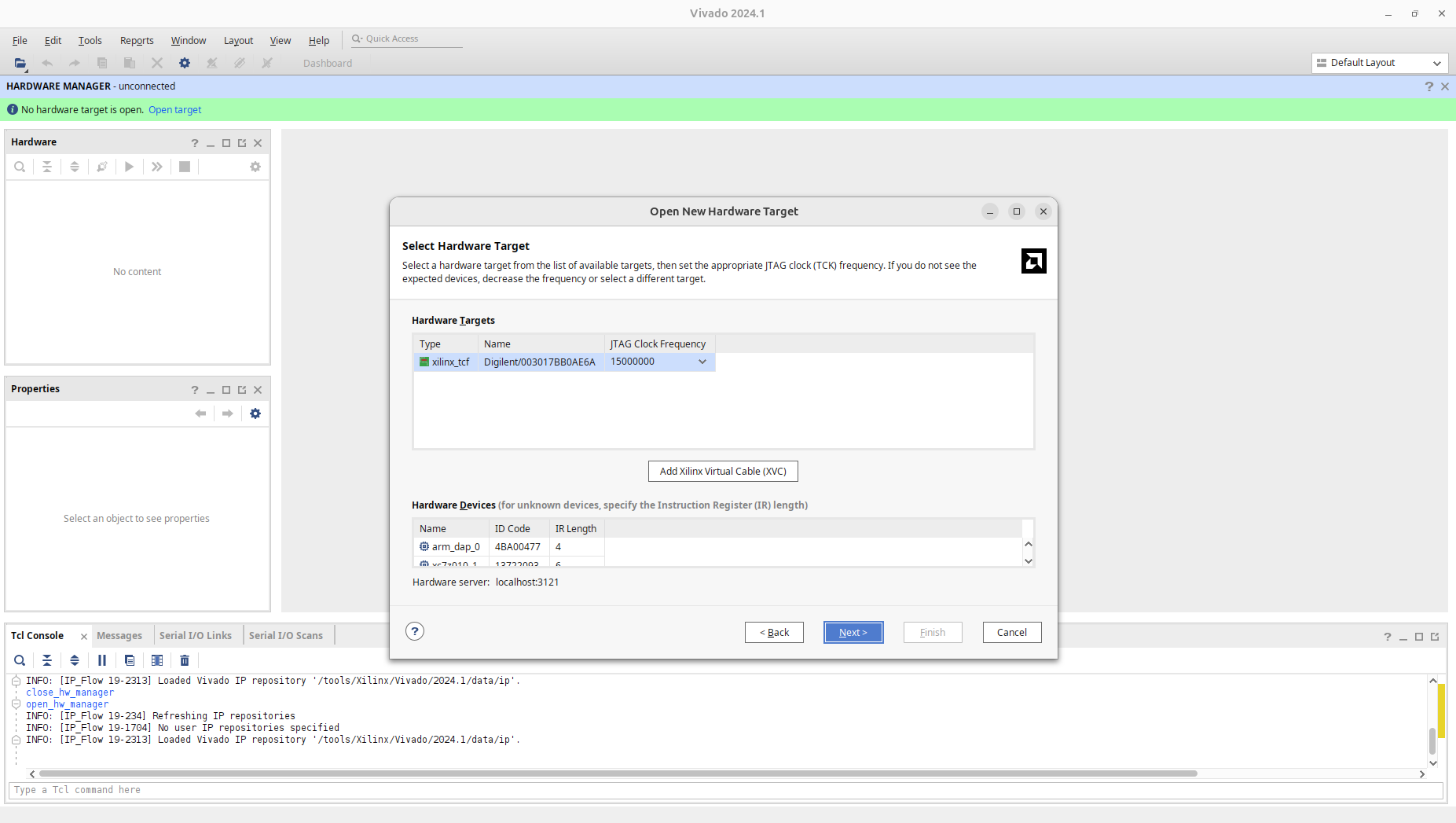Collapse all output in Tcl Console
Image resolution: width=1456 pixels, height=823 pixels.
coord(47,660)
